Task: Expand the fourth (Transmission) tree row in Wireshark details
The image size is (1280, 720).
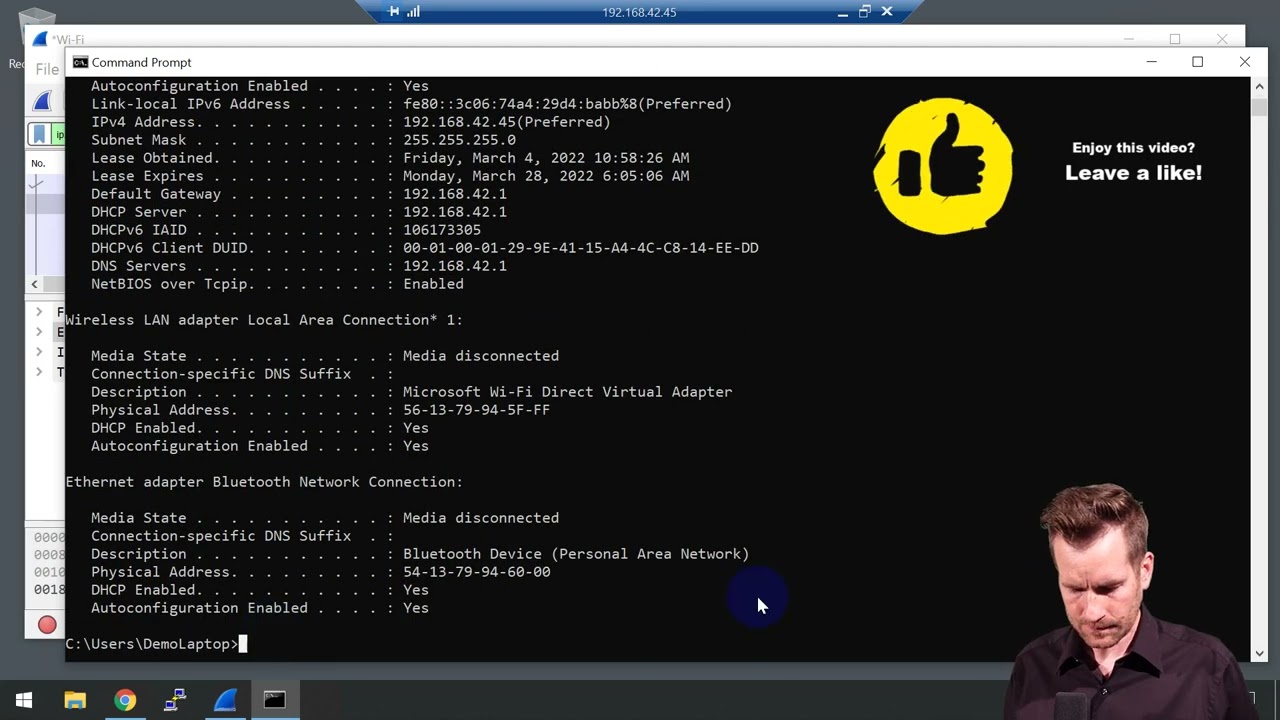Action: coord(39,372)
